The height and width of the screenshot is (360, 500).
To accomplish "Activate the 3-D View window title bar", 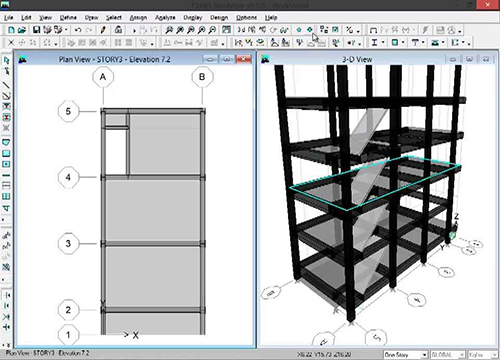I will [357, 59].
